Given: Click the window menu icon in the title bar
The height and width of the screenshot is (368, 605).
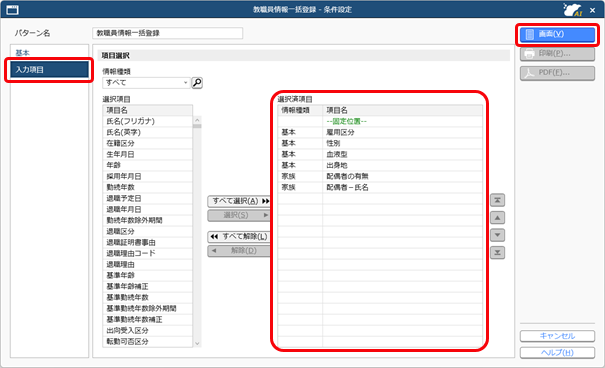Looking at the screenshot, I should point(12,10).
